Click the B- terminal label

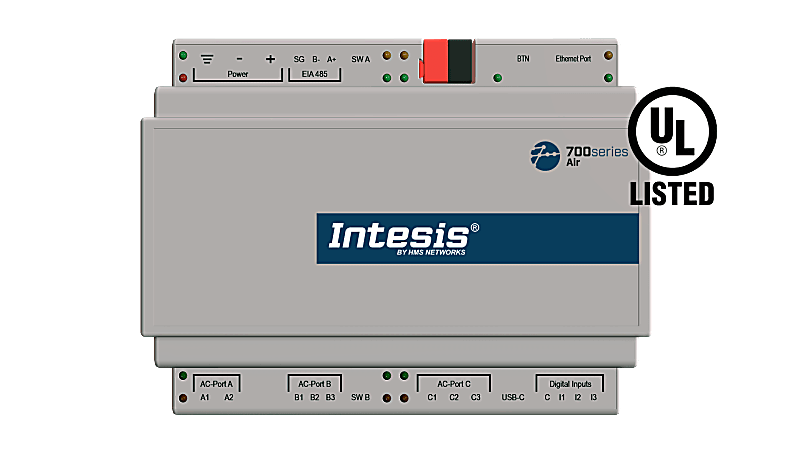click(316, 59)
